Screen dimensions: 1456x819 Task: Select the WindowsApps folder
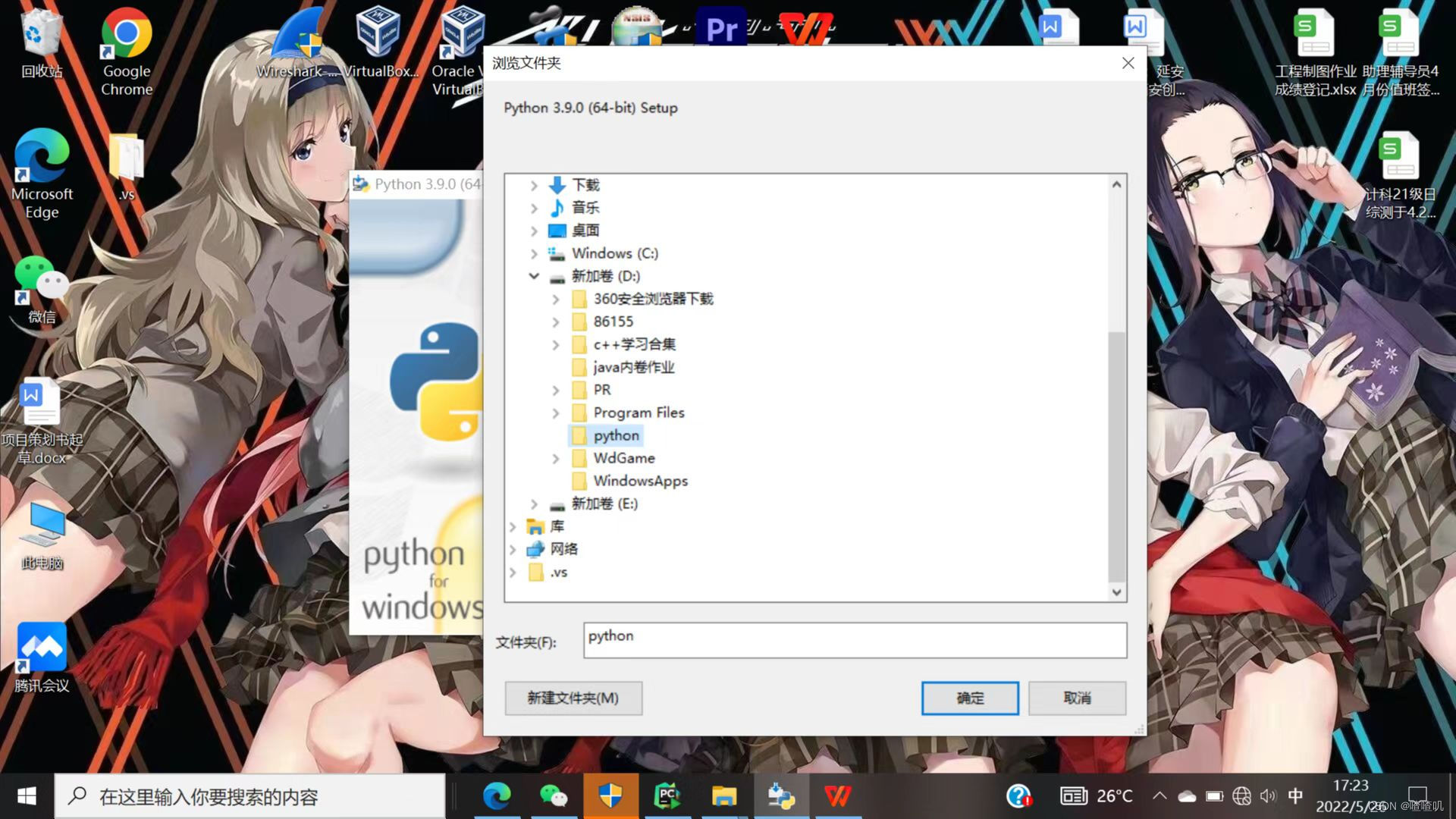640,481
